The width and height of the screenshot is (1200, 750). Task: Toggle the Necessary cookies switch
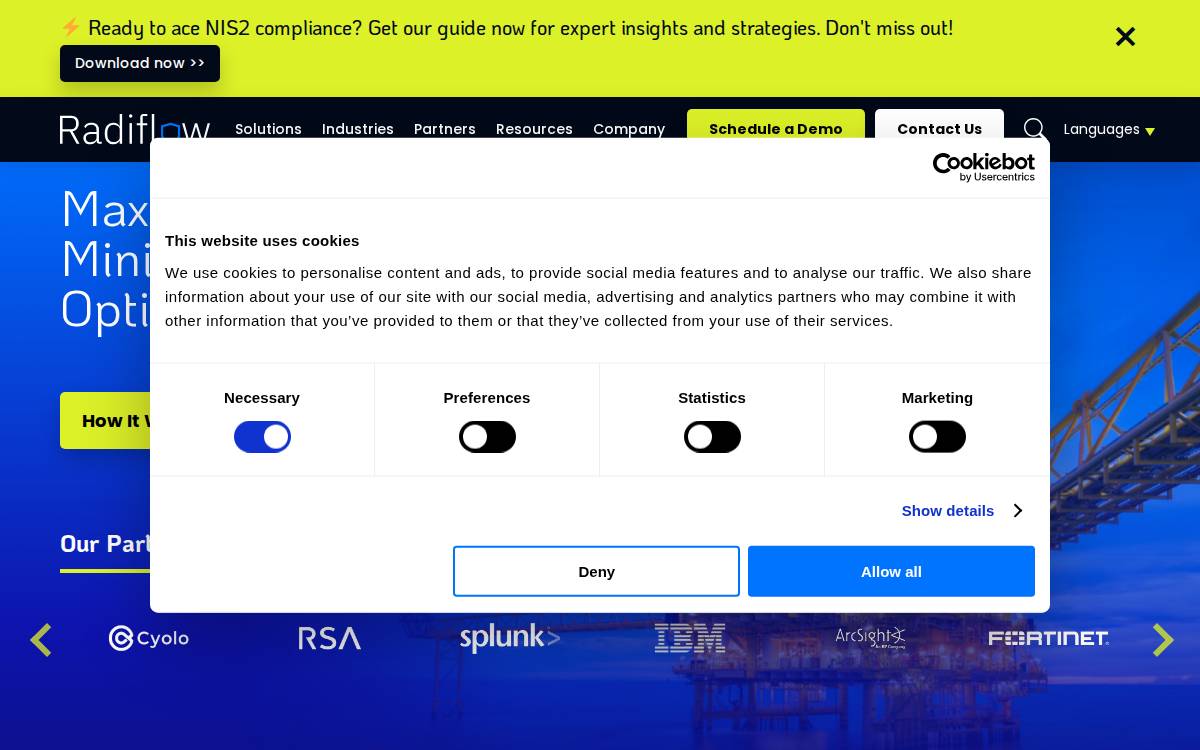pos(262,437)
